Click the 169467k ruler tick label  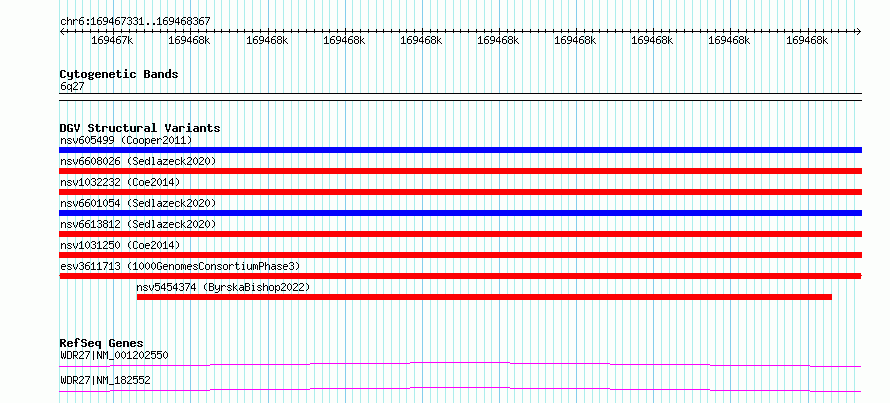coord(112,40)
